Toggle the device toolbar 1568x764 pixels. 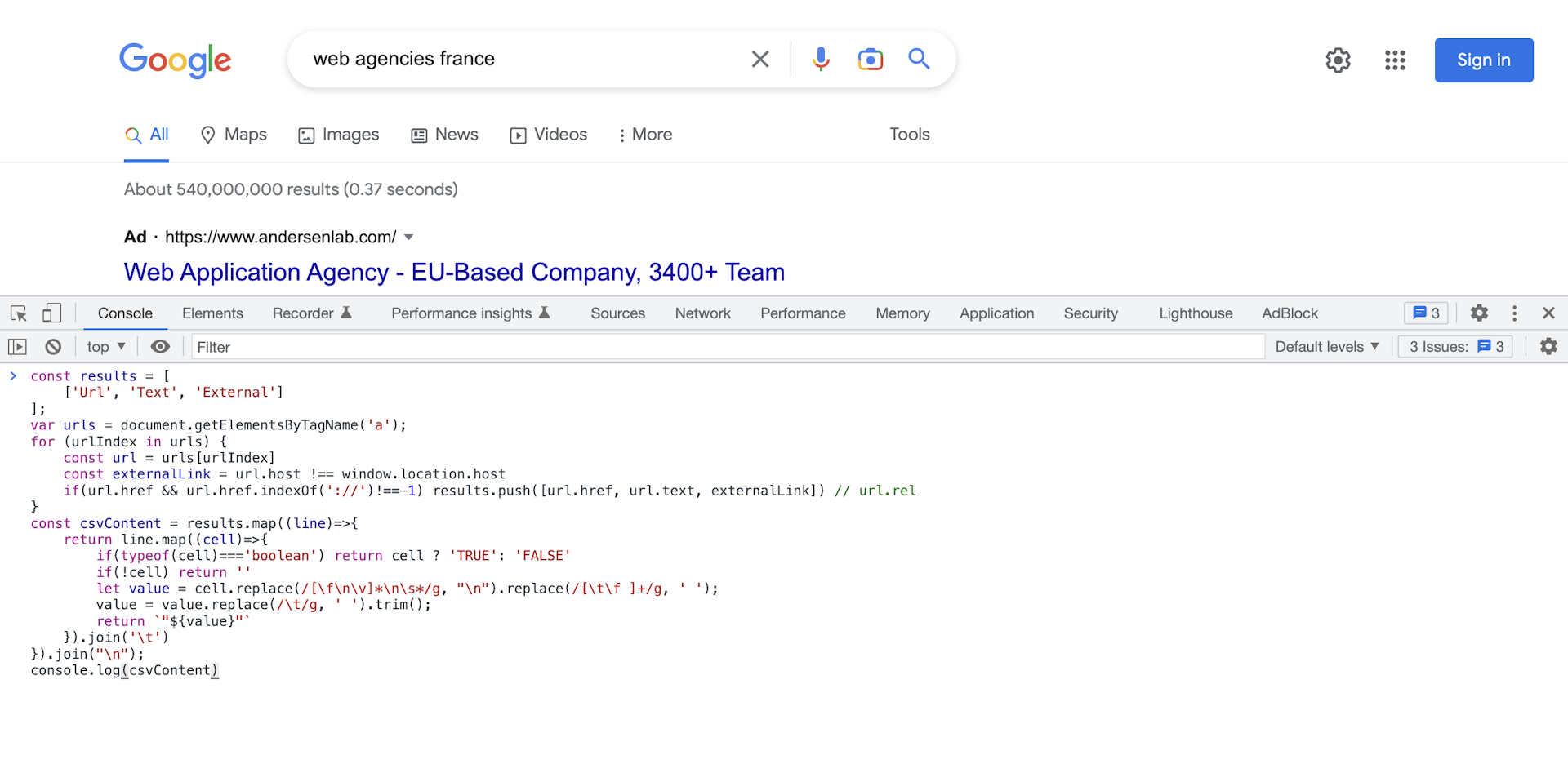[51, 313]
